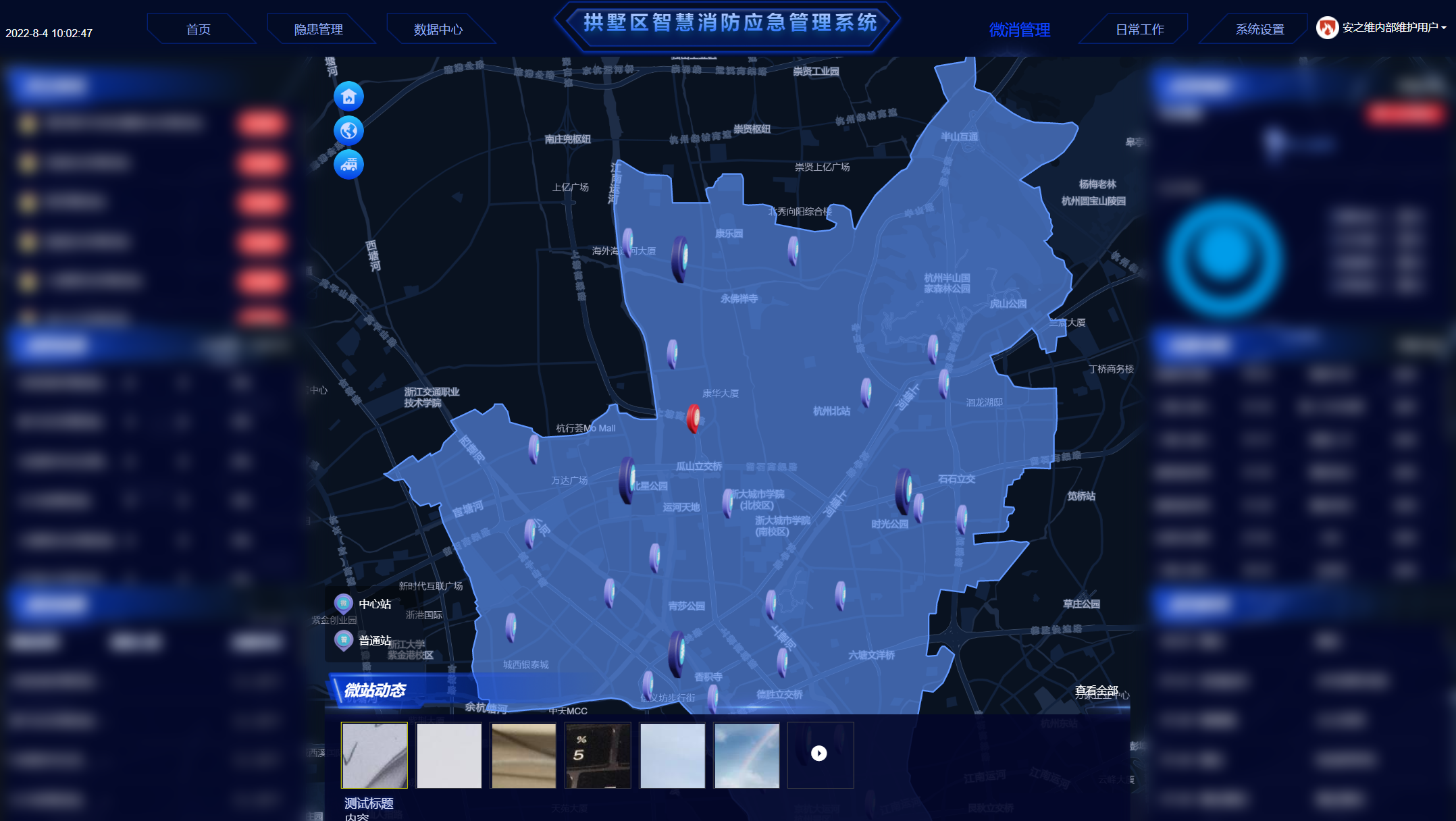Open the rainbow sky thumbnail
This screenshot has width=1456, height=821.
pos(747,755)
